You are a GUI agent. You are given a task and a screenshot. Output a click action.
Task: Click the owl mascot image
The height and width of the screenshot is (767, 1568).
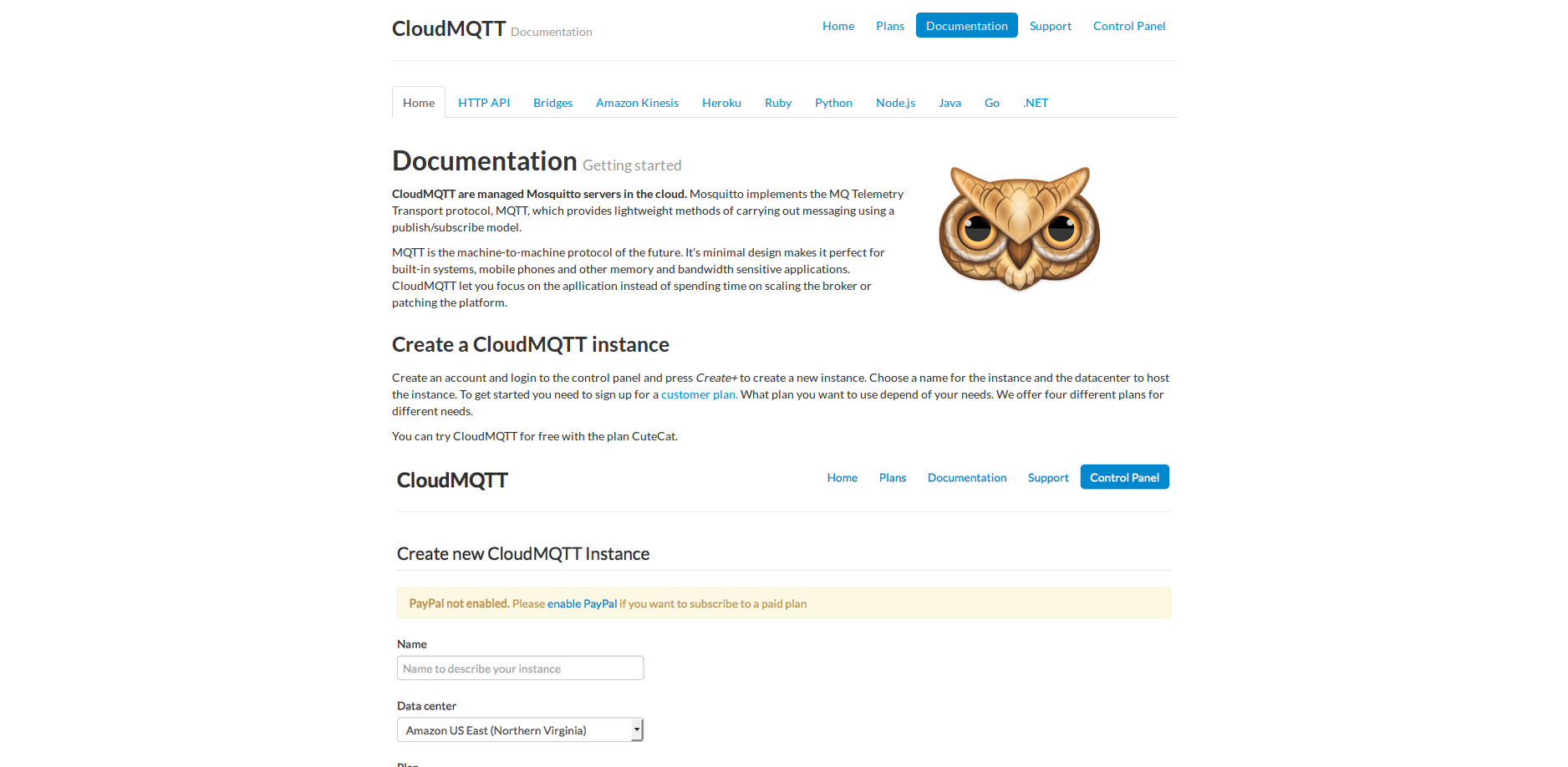(1020, 228)
